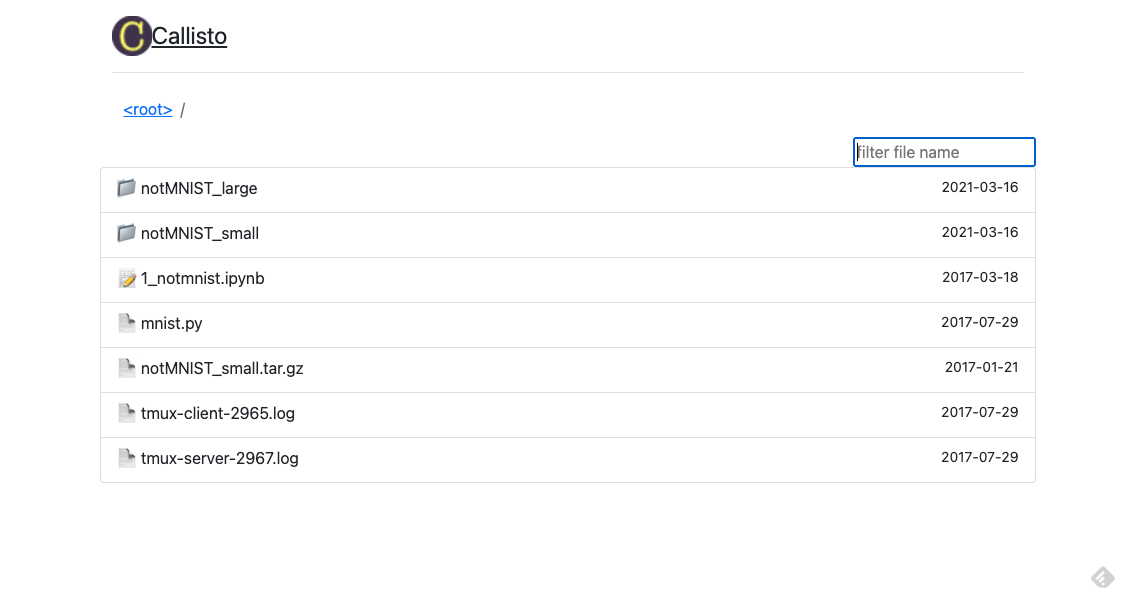Screen dimensions: 1135x609
Task: Click the tmux-server-2967.log file icon
Action: click(126, 458)
